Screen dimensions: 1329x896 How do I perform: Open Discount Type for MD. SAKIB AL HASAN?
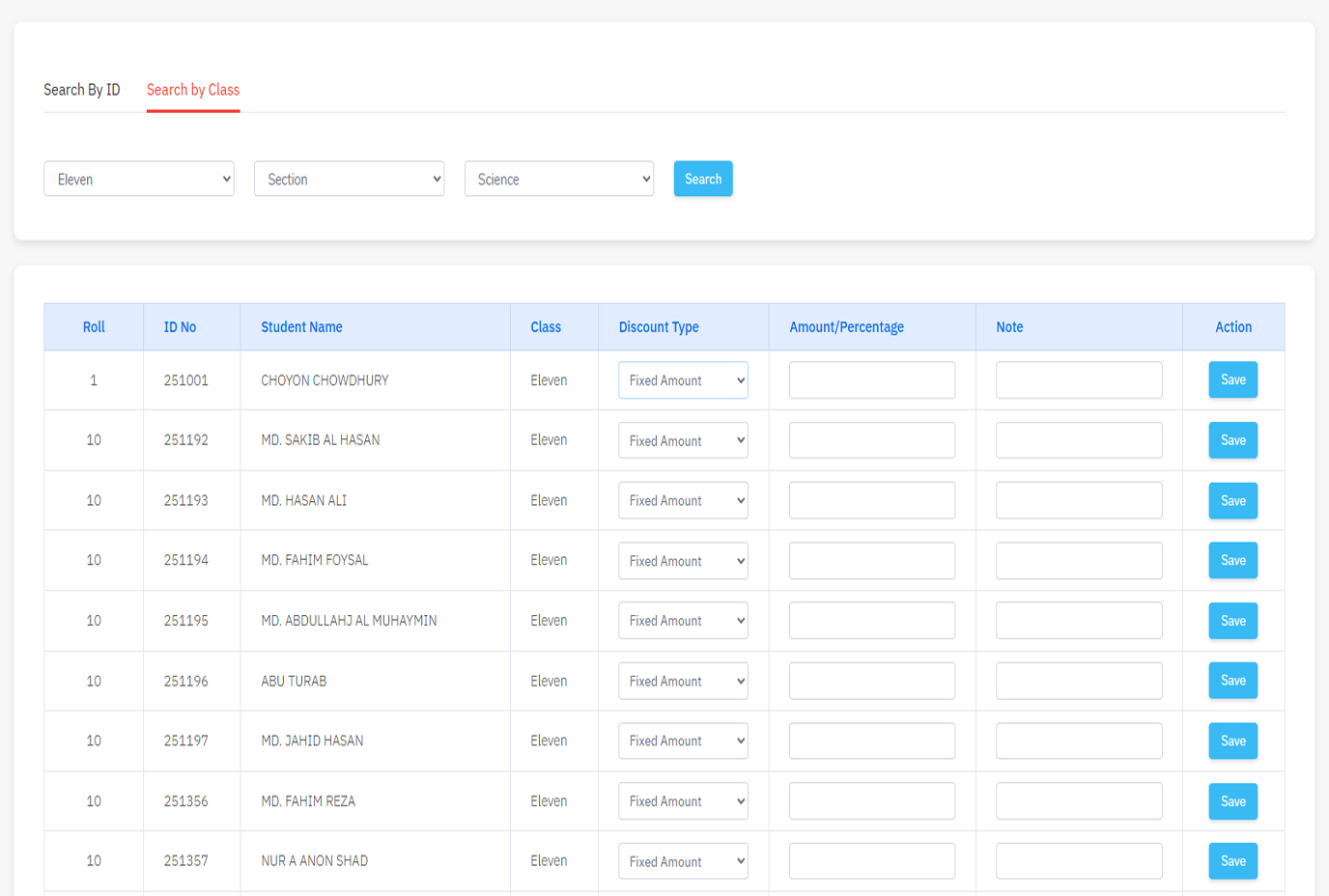click(683, 440)
